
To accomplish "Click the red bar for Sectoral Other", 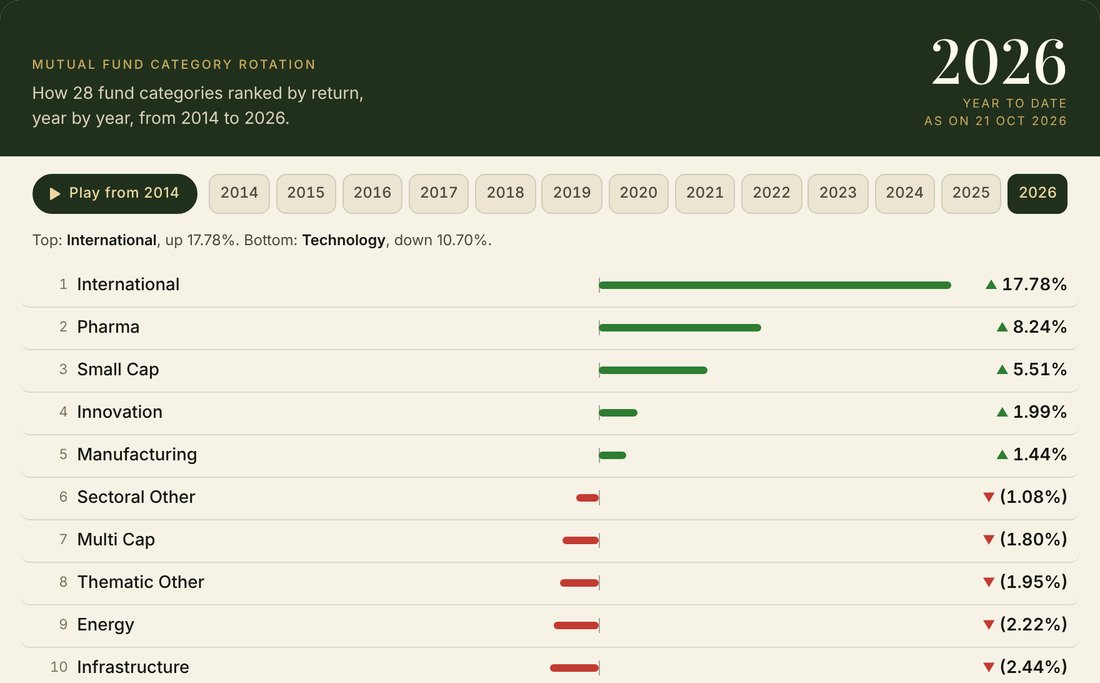I will (x=588, y=498).
